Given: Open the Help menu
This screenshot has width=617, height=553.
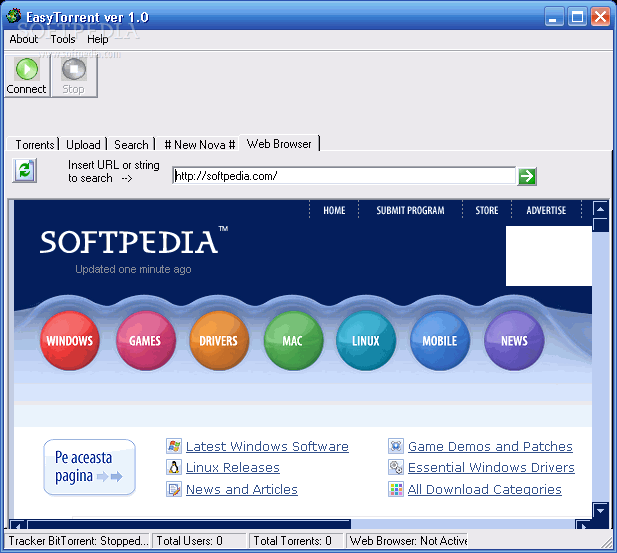Looking at the screenshot, I should click(x=98, y=39).
